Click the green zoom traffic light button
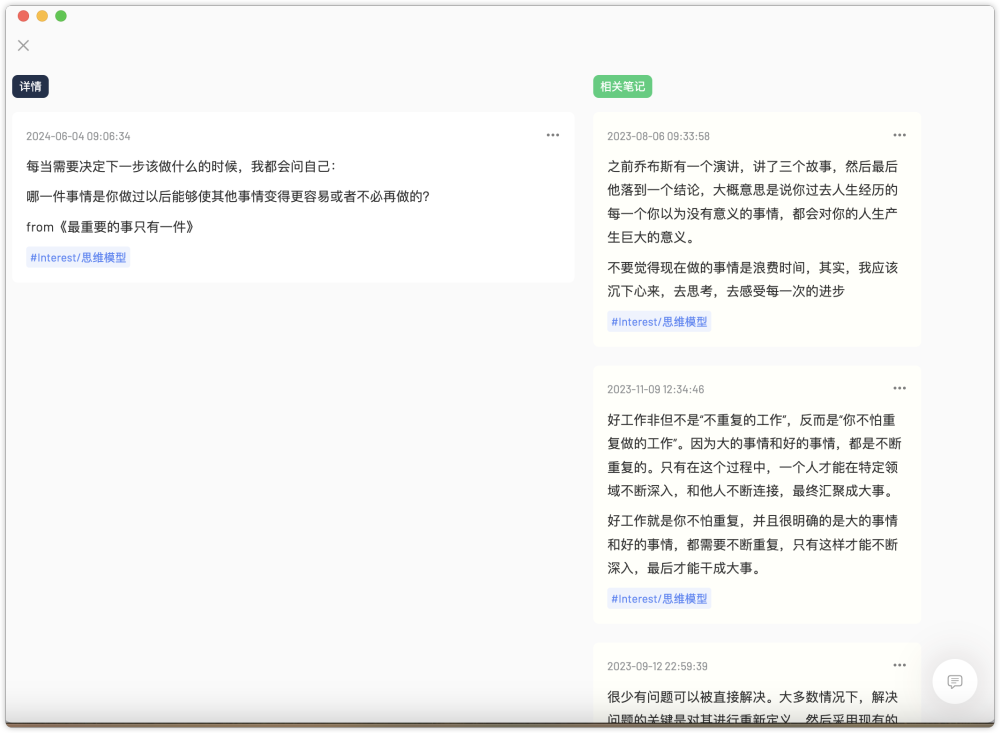The image size is (1000, 733). point(63,16)
